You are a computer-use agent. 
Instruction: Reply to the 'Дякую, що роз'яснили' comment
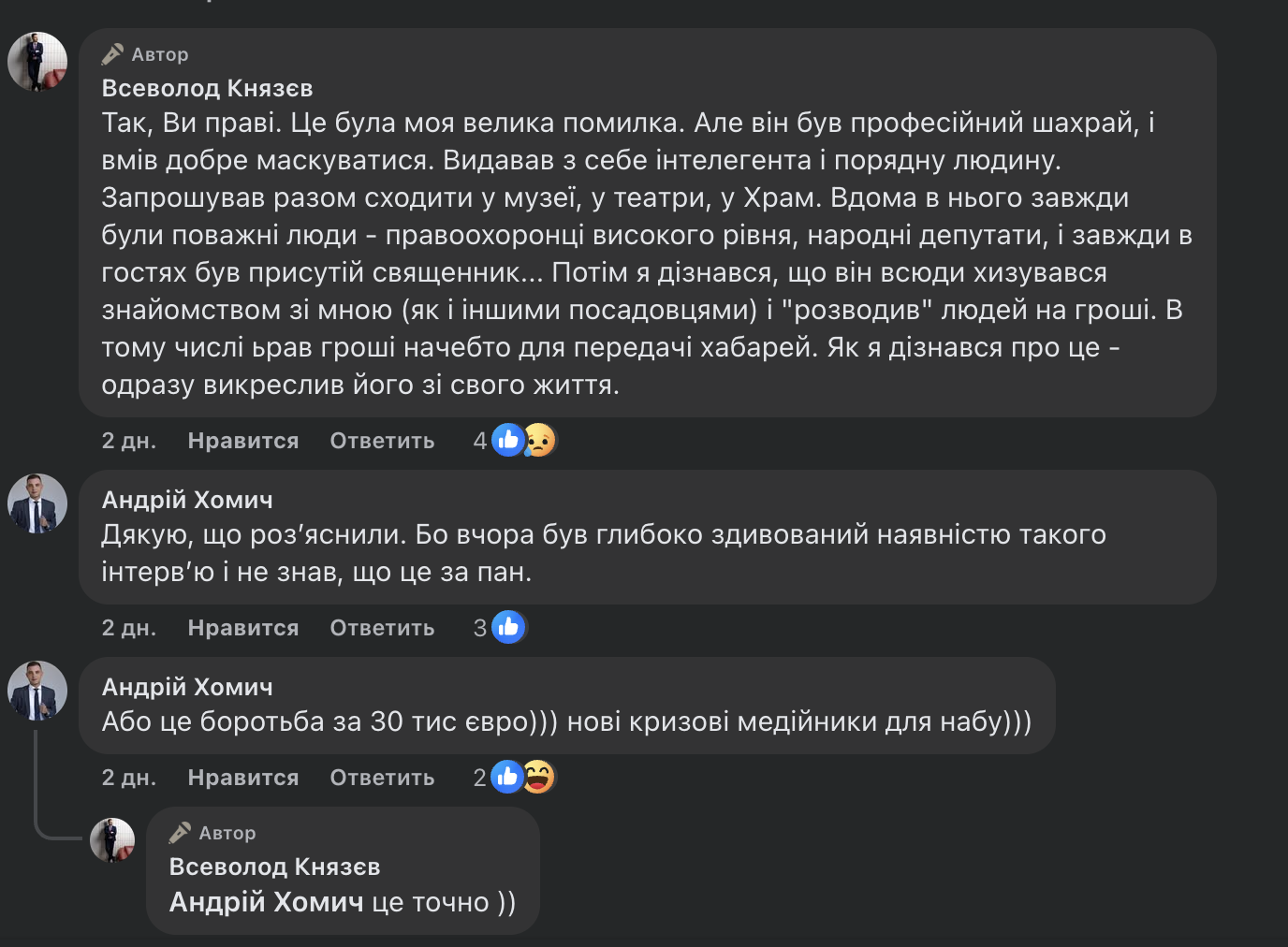coord(382,628)
